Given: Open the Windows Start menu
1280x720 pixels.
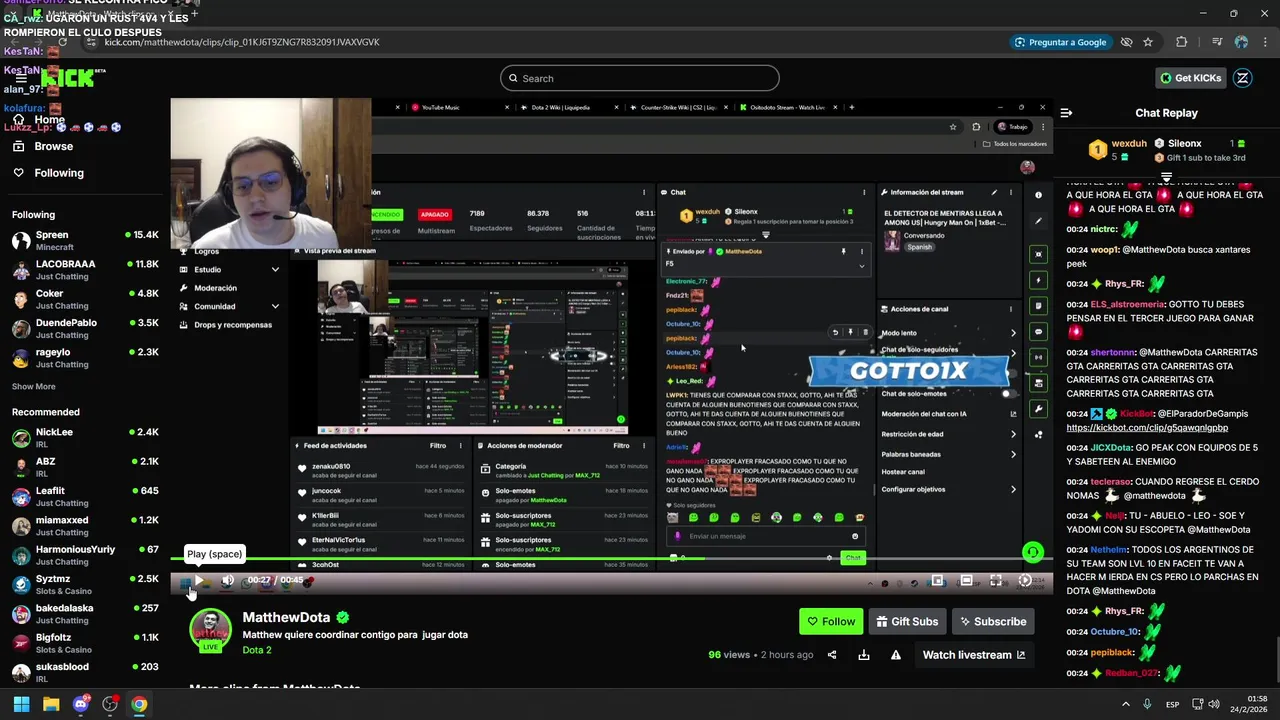Looking at the screenshot, I should [x=21, y=704].
